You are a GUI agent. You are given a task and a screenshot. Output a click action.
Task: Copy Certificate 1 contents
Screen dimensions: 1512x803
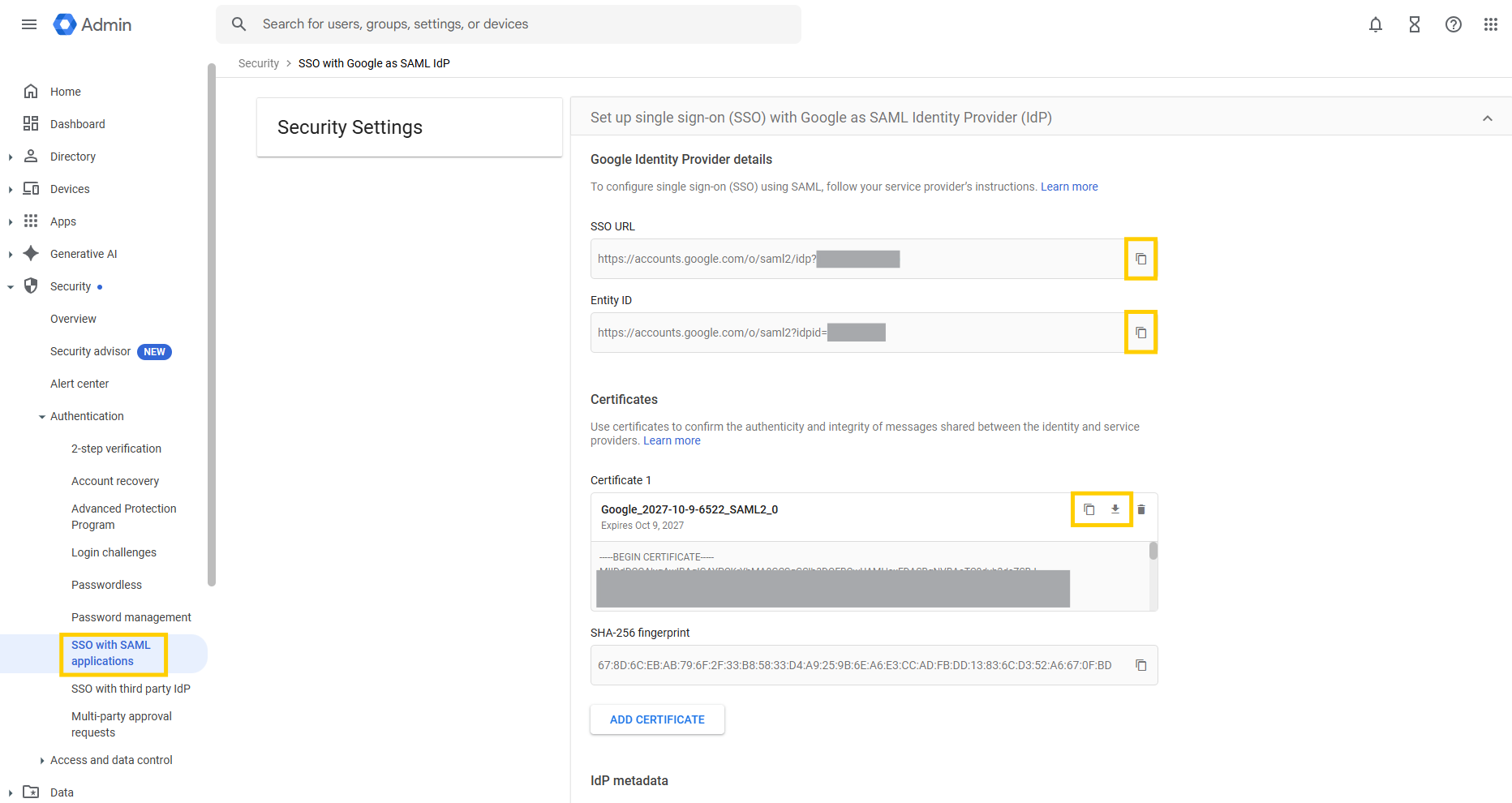pyautogui.click(x=1089, y=509)
